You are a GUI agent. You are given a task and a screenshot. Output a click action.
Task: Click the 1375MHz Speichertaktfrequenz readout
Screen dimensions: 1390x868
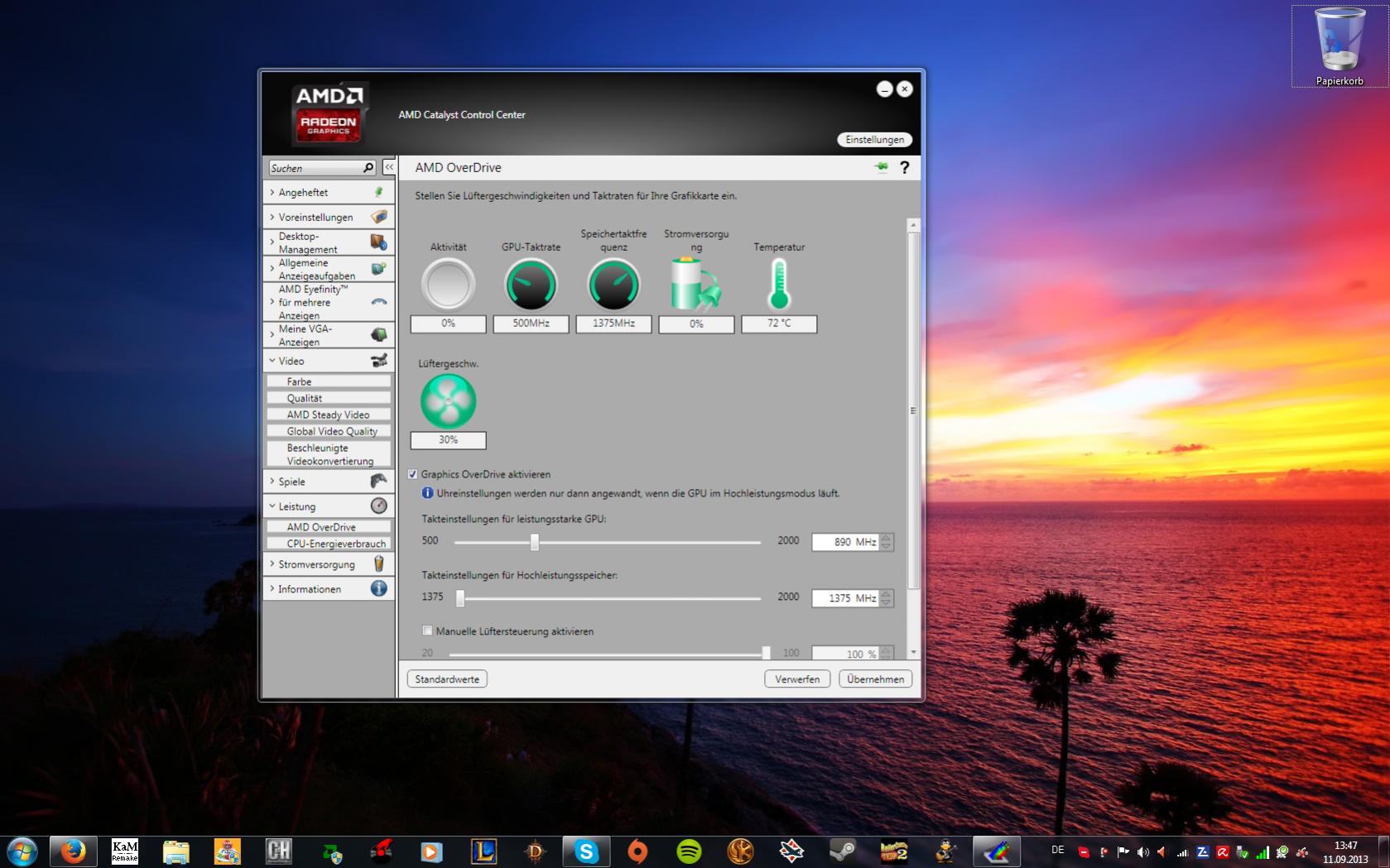[x=613, y=324]
